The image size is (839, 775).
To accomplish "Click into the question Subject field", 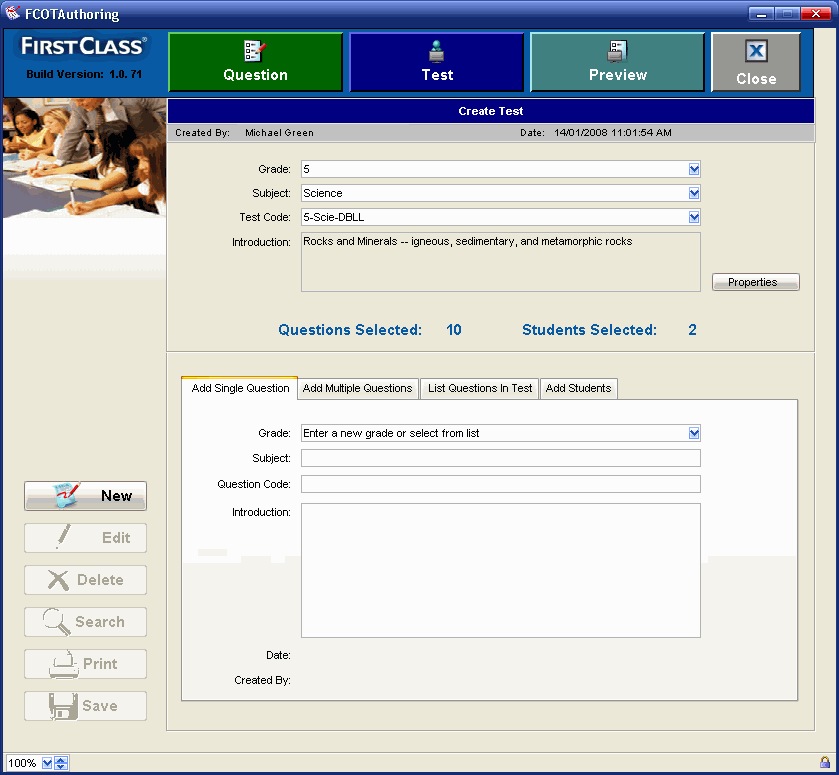I will (500, 459).
